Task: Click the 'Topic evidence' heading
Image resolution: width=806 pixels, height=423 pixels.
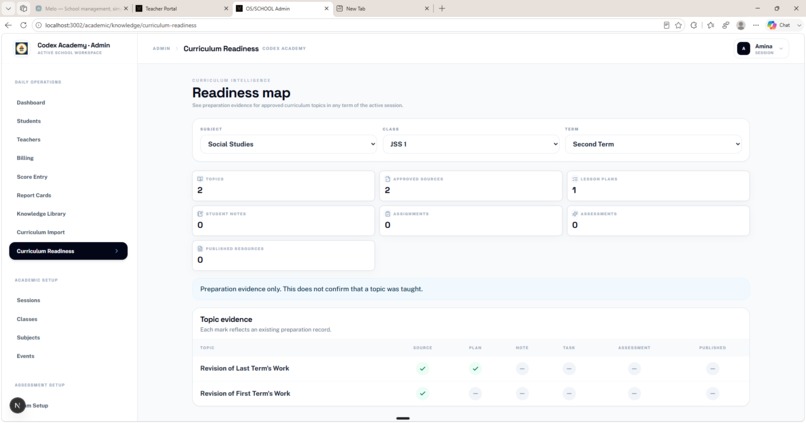Action: coord(226,319)
